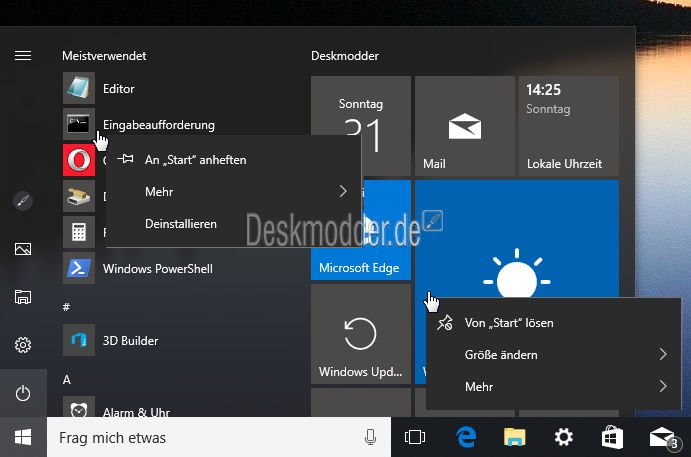Click the Editor app name
Image resolution: width=691 pixels, height=457 pixels.
point(119,89)
